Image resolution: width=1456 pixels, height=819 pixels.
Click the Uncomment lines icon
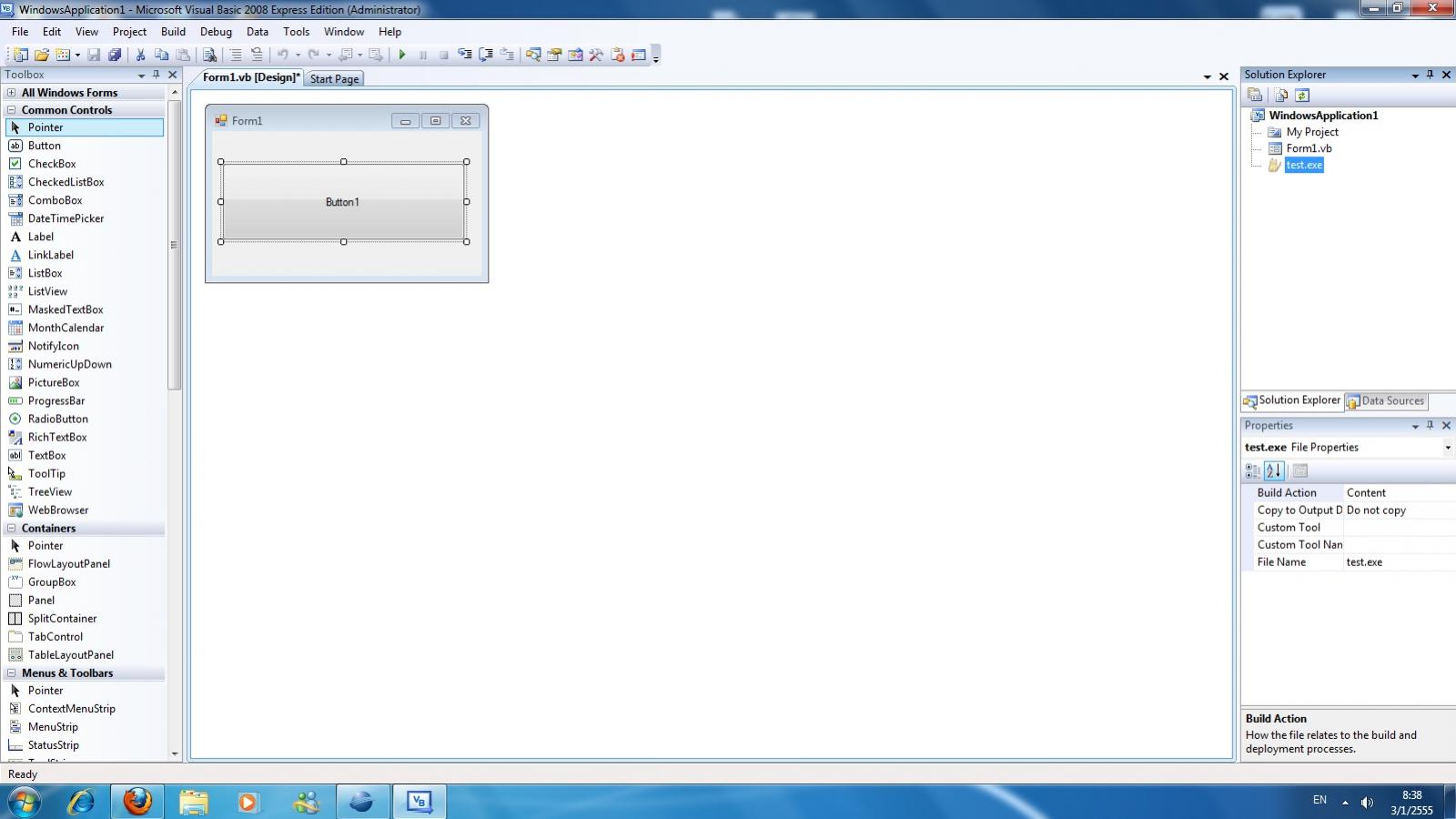[257, 55]
